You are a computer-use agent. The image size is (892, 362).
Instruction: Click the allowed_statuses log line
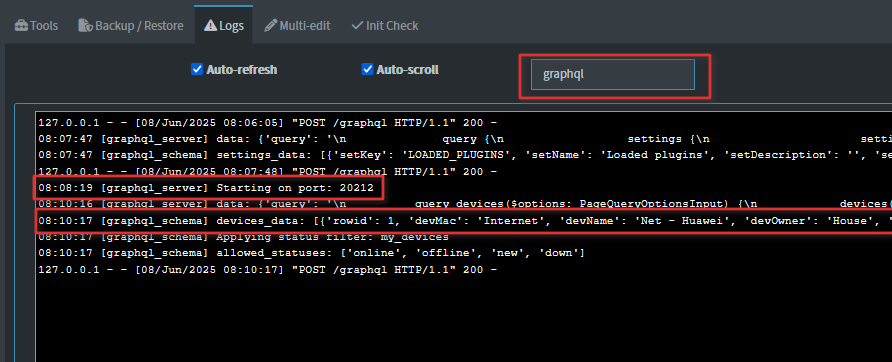point(311,253)
